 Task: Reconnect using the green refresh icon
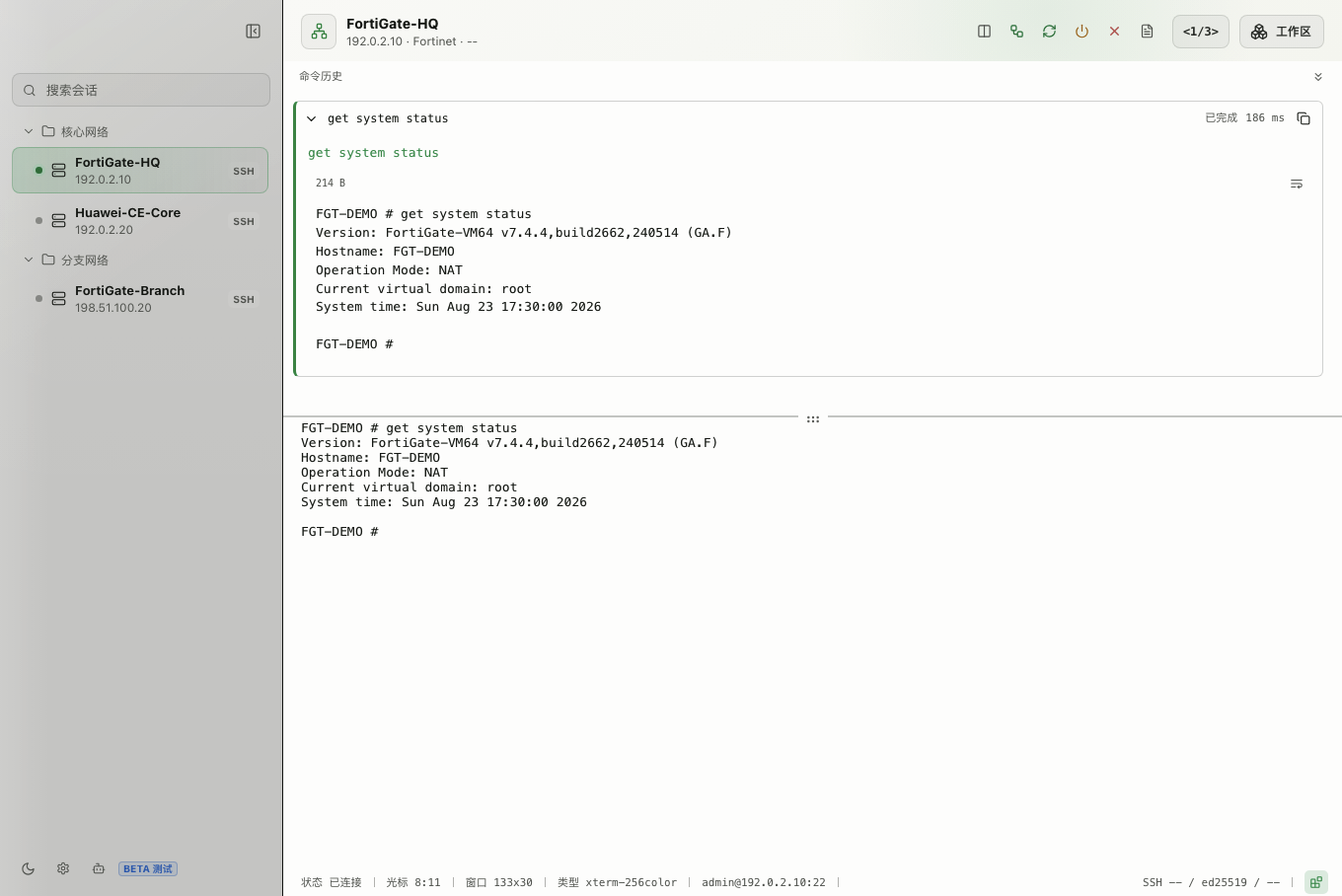pyautogui.click(x=1049, y=32)
